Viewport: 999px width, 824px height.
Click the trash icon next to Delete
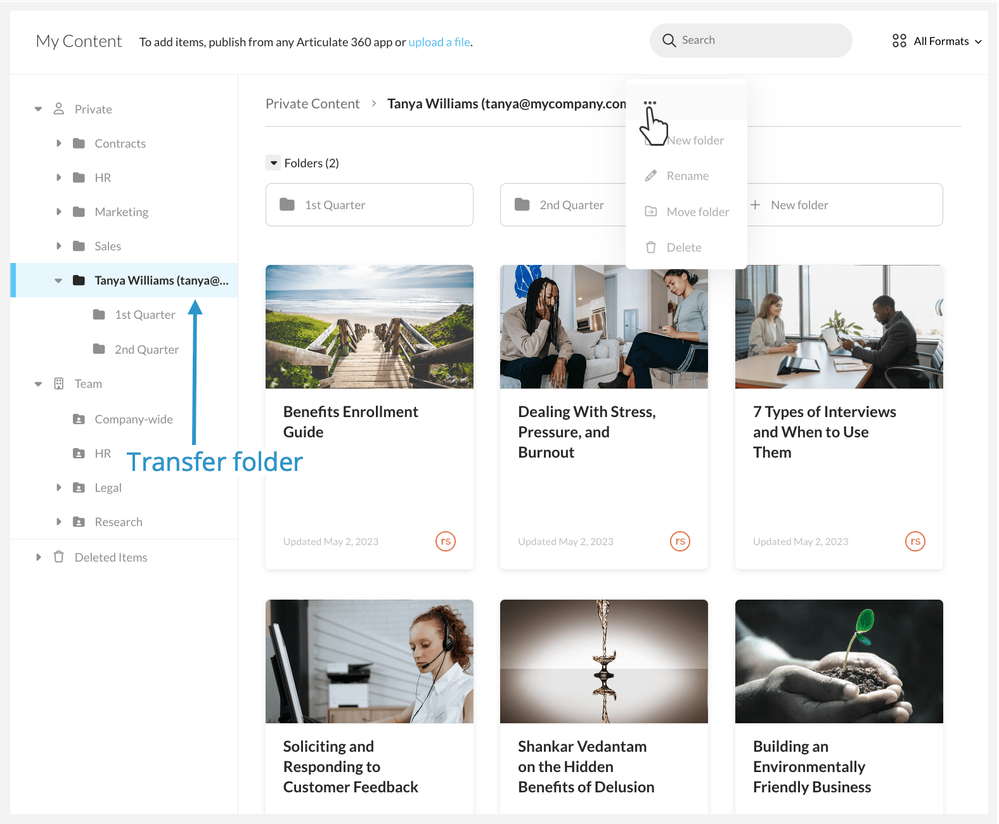point(650,247)
